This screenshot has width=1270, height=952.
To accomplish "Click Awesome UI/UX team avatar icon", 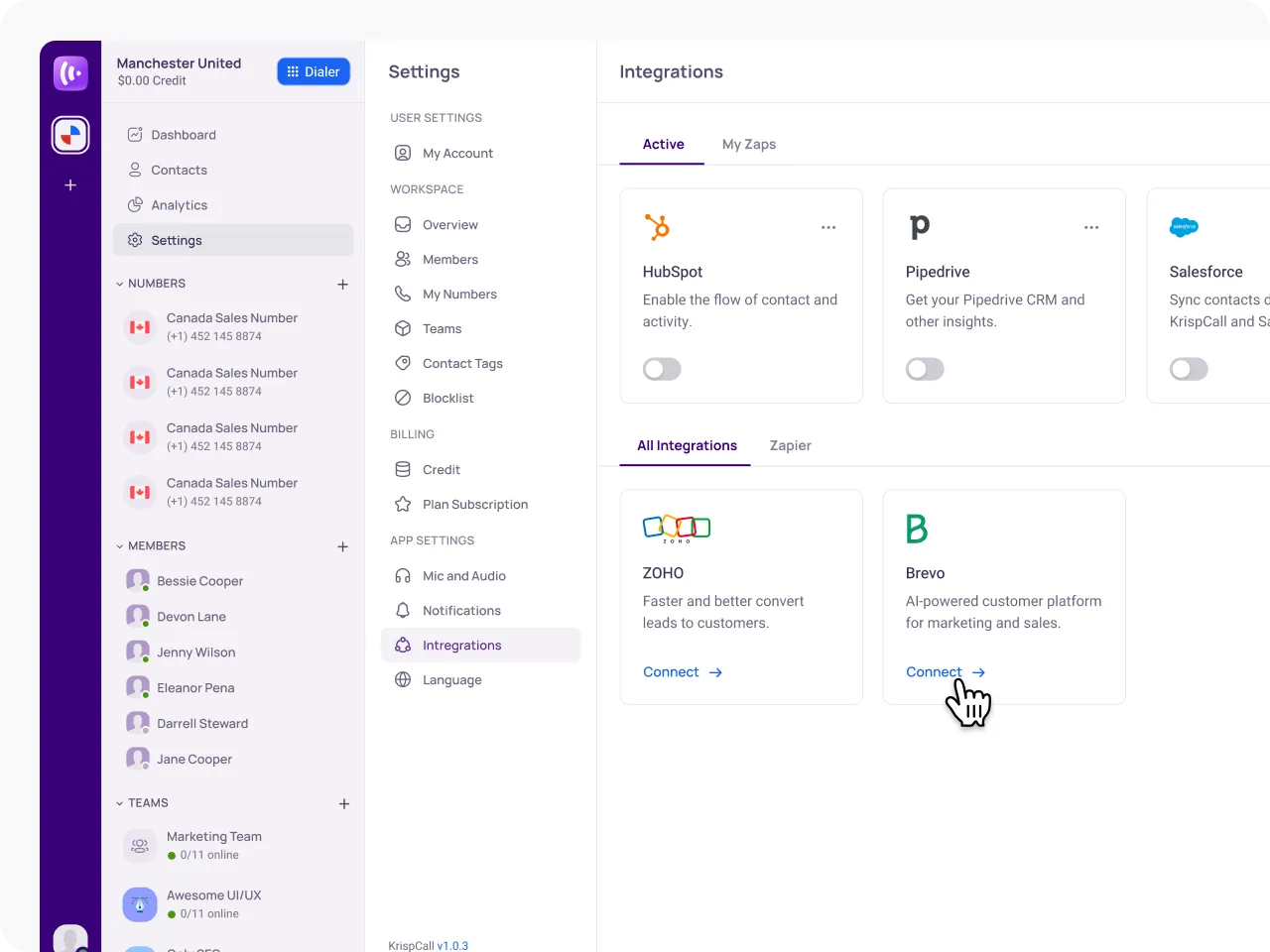I will click(140, 904).
